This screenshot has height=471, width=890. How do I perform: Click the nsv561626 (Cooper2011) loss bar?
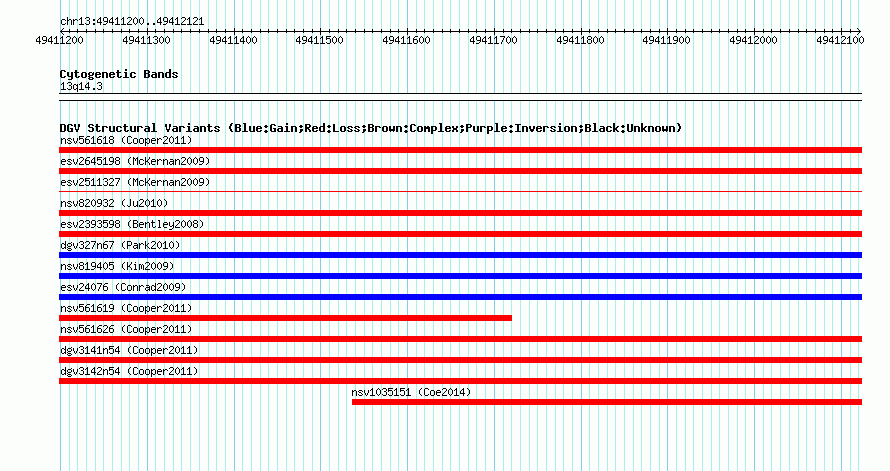tap(460, 339)
